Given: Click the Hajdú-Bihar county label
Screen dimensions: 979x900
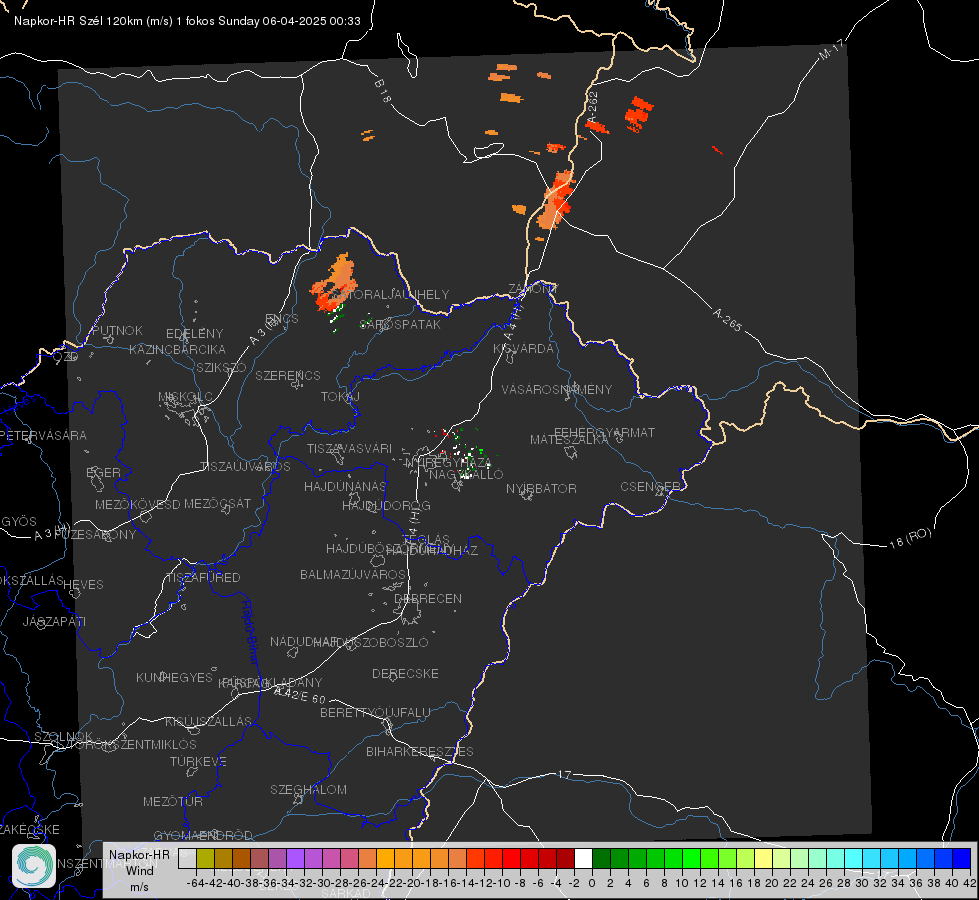Looking at the screenshot, I should 250,633.
